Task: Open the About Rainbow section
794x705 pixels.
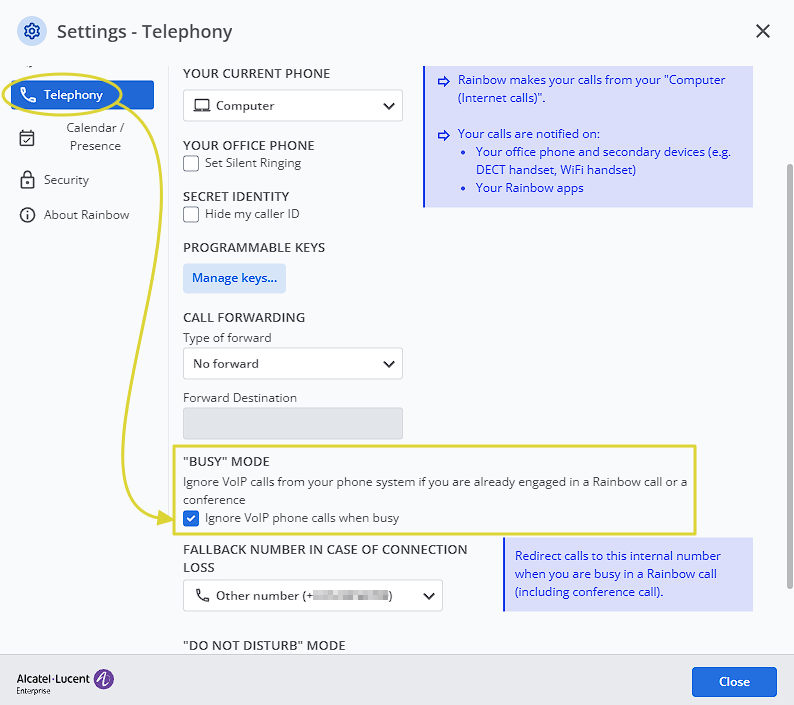Action: point(86,215)
